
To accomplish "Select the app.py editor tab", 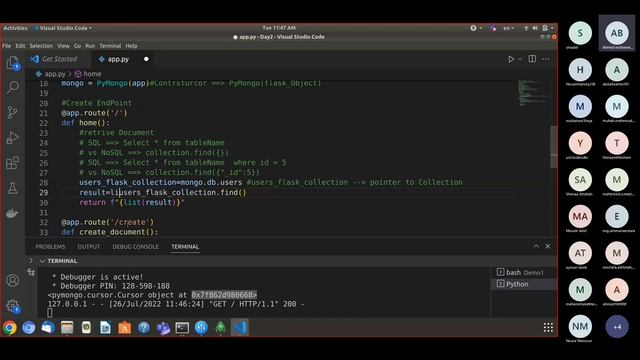I will tap(118, 59).
